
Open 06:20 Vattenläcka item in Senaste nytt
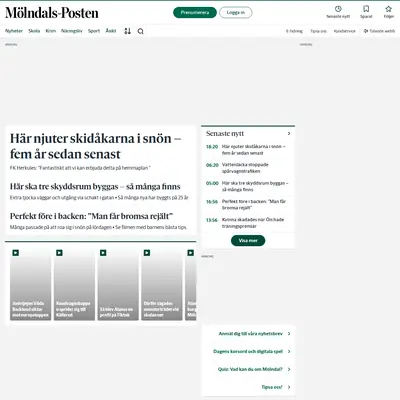(x=247, y=168)
